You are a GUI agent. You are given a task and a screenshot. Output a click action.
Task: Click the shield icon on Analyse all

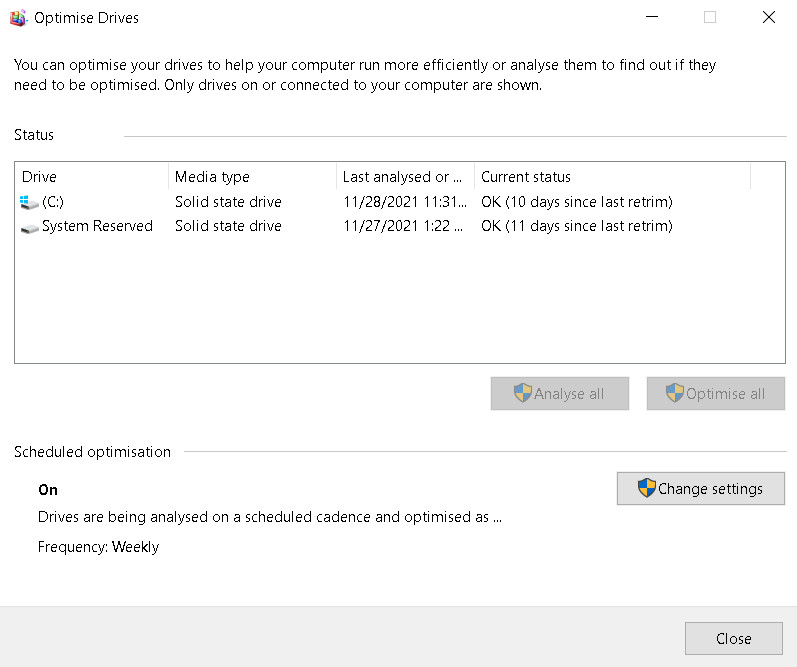pos(522,393)
